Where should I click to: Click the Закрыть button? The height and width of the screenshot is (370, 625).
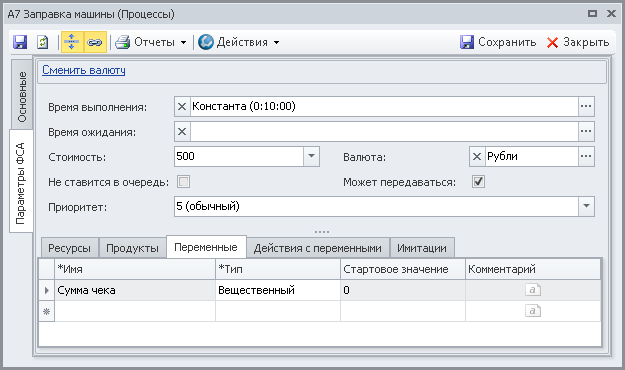(x=578, y=42)
